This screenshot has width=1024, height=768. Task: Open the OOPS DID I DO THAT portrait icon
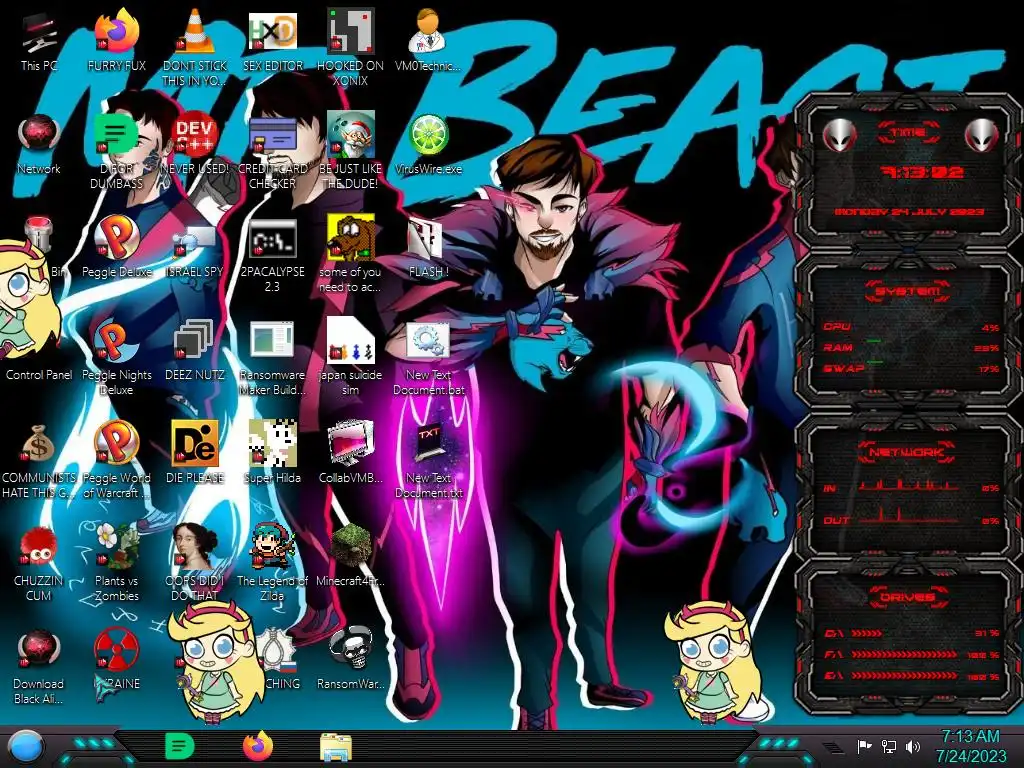[x=194, y=547]
